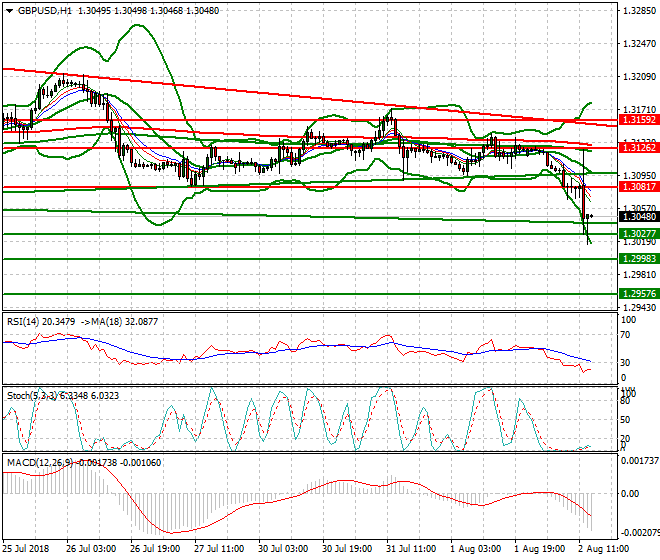Select the 30 Jul 19:00 time axis label
Screen dimensions: 660x560
(x=347, y=549)
